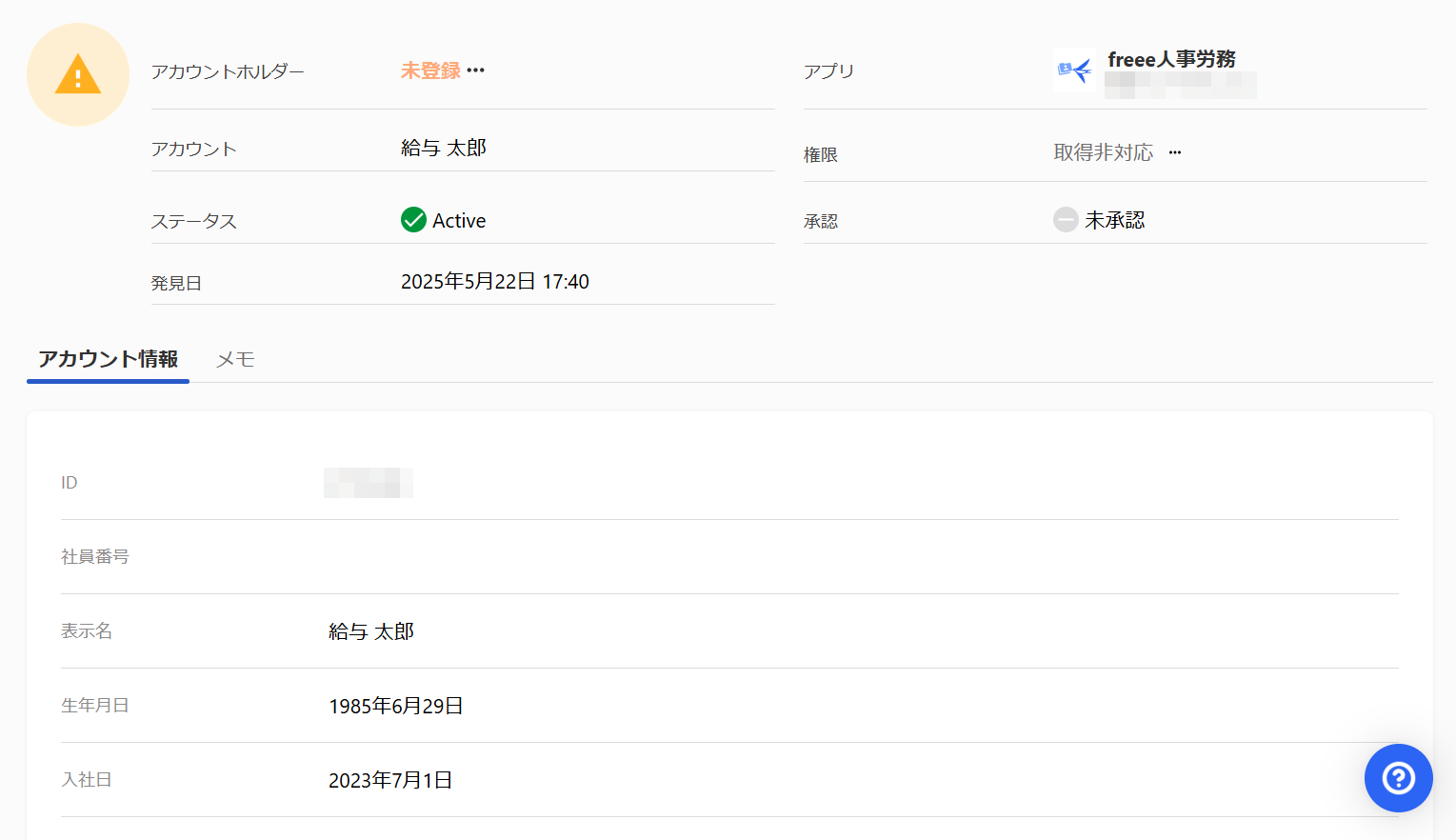Click the ID field label

point(70,483)
